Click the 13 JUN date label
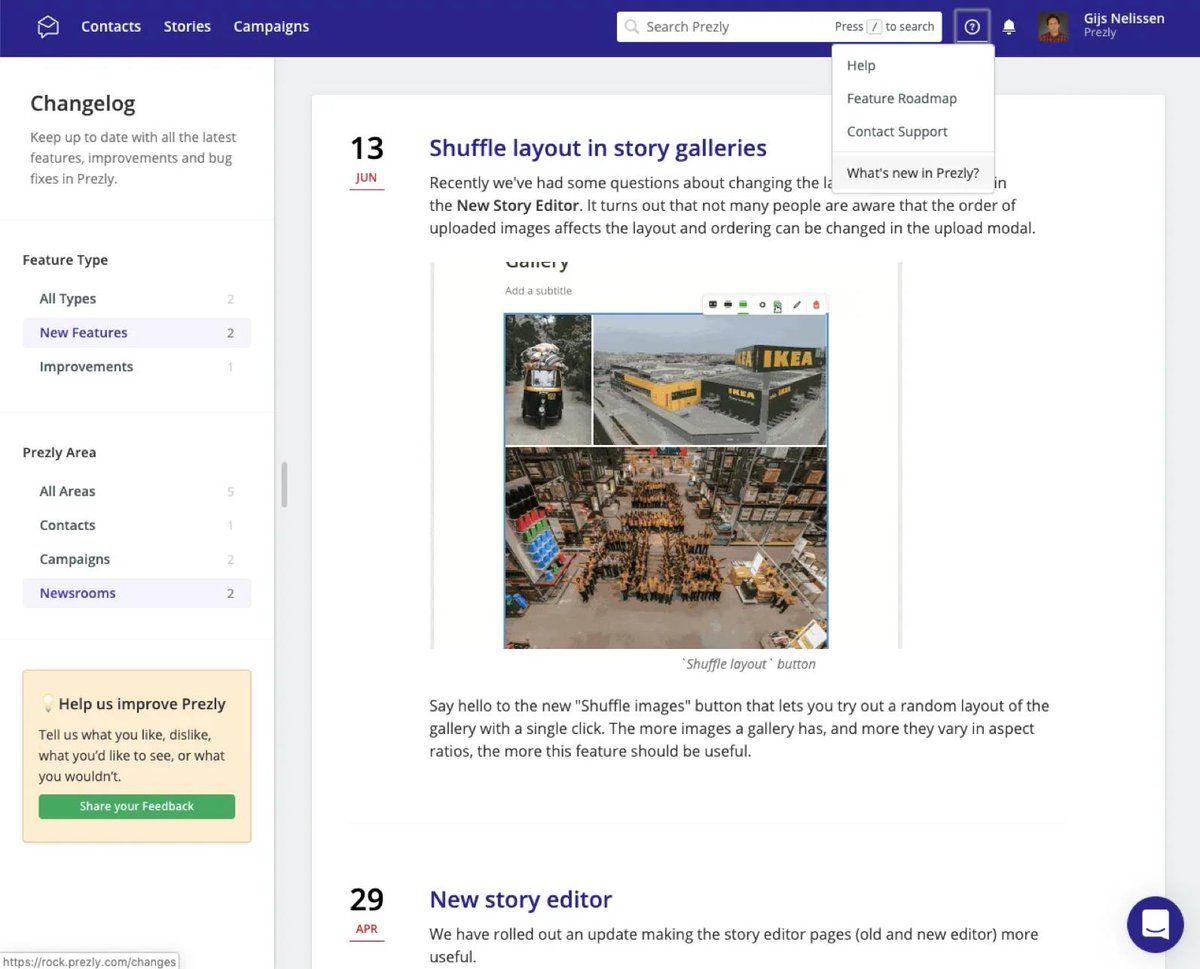The image size is (1200, 969). click(x=367, y=160)
